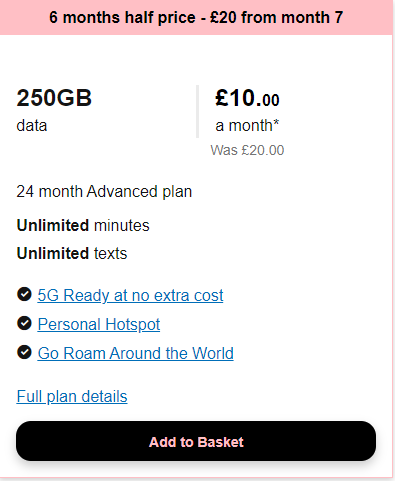Click the 24 month Advanced plan text
The image size is (395, 481).
[x=104, y=192]
